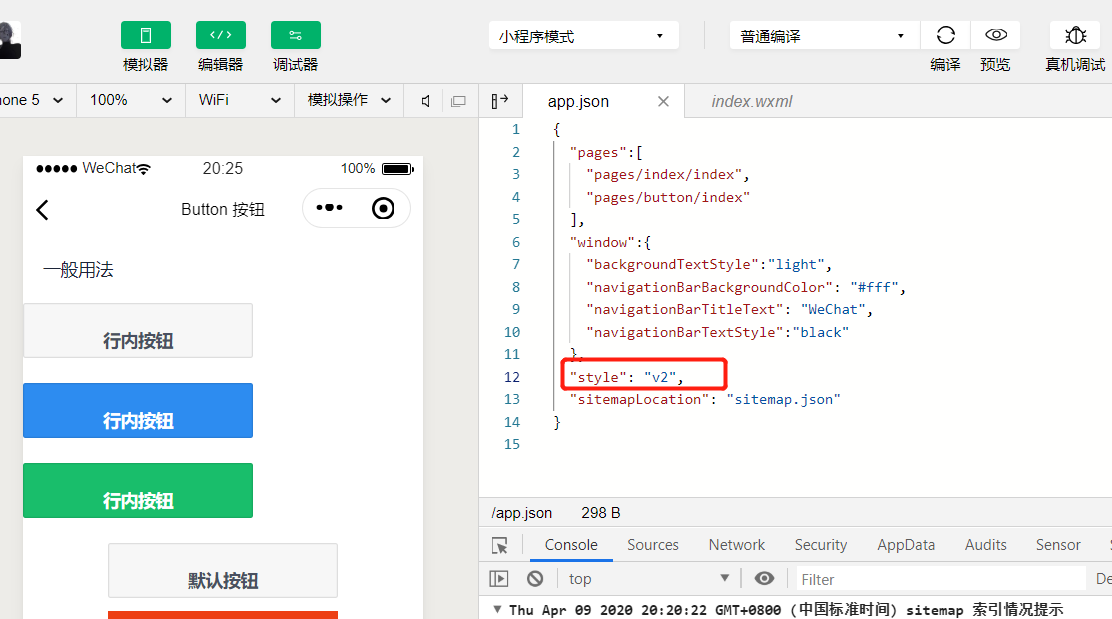Open the top context dropdown
Viewport: 1112px width, 619px height.
[648, 579]
